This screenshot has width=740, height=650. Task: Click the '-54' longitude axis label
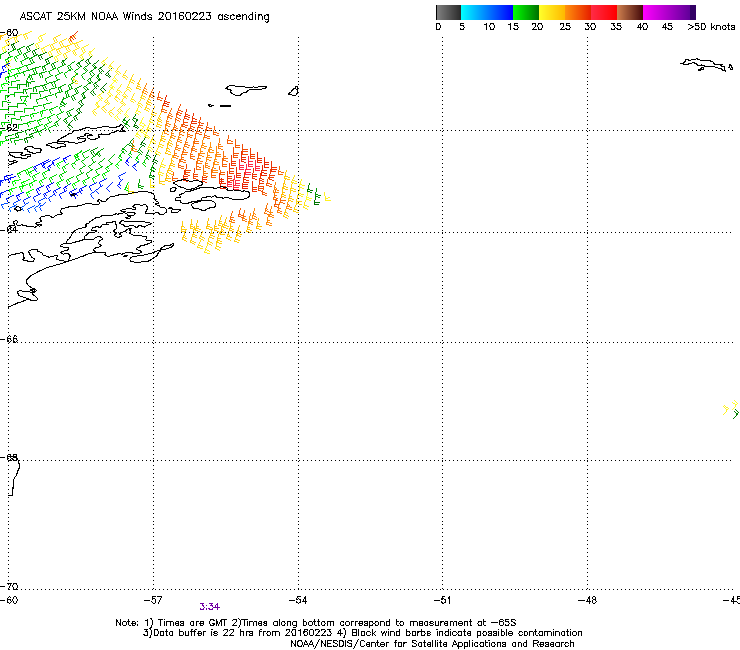(x=298, y=600)
